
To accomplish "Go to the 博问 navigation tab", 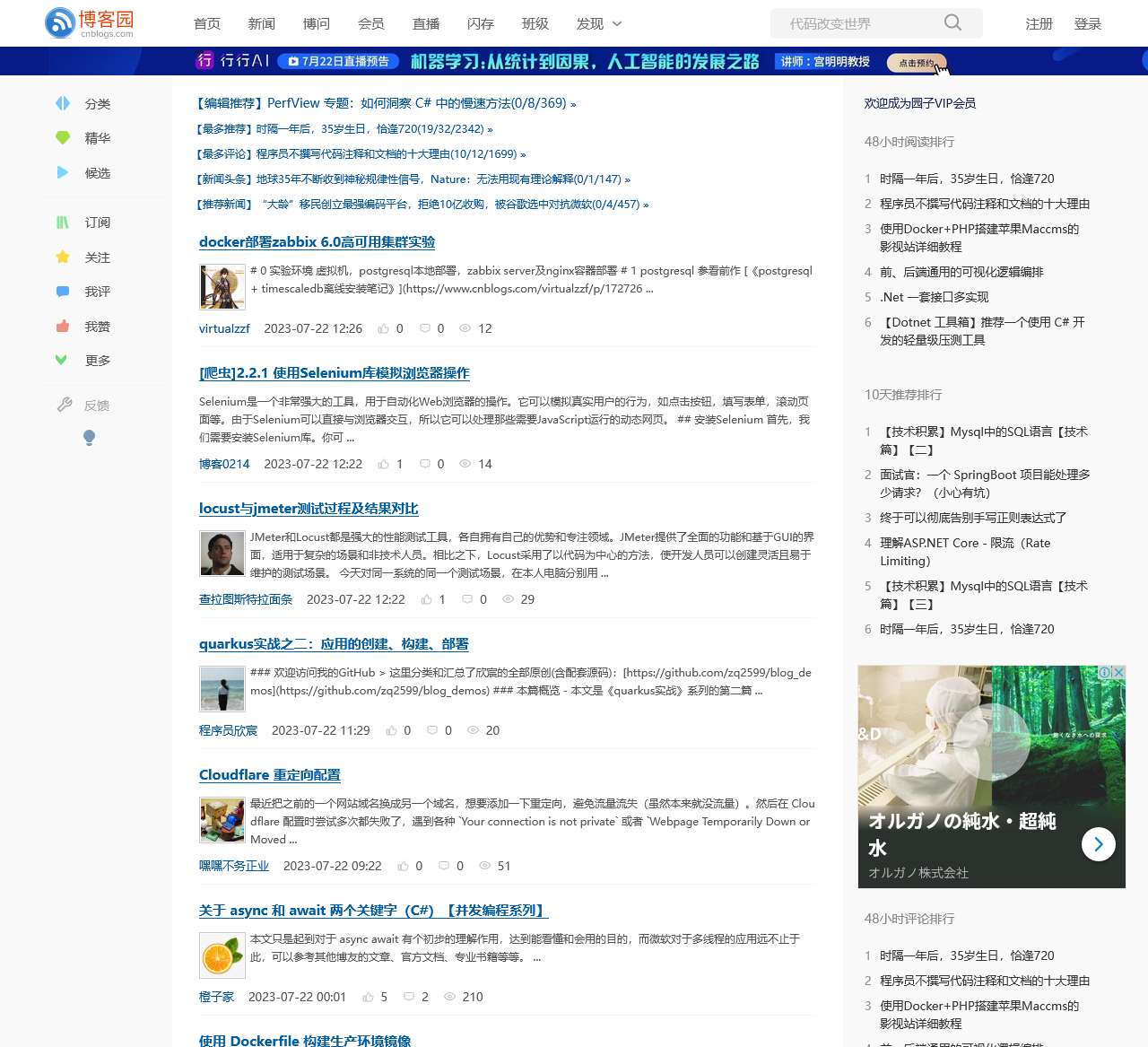I will click(317, 24).
